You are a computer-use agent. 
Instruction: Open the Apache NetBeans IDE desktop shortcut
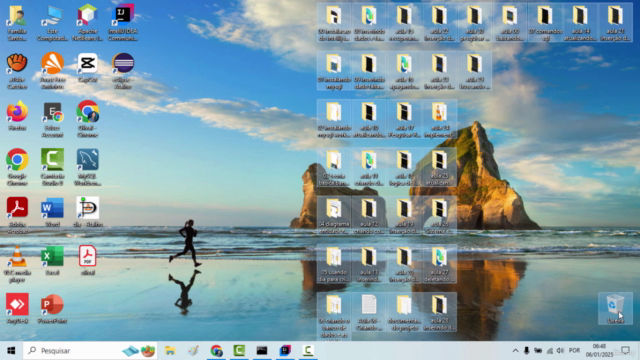pyautogui.click(x=87, y=23)
